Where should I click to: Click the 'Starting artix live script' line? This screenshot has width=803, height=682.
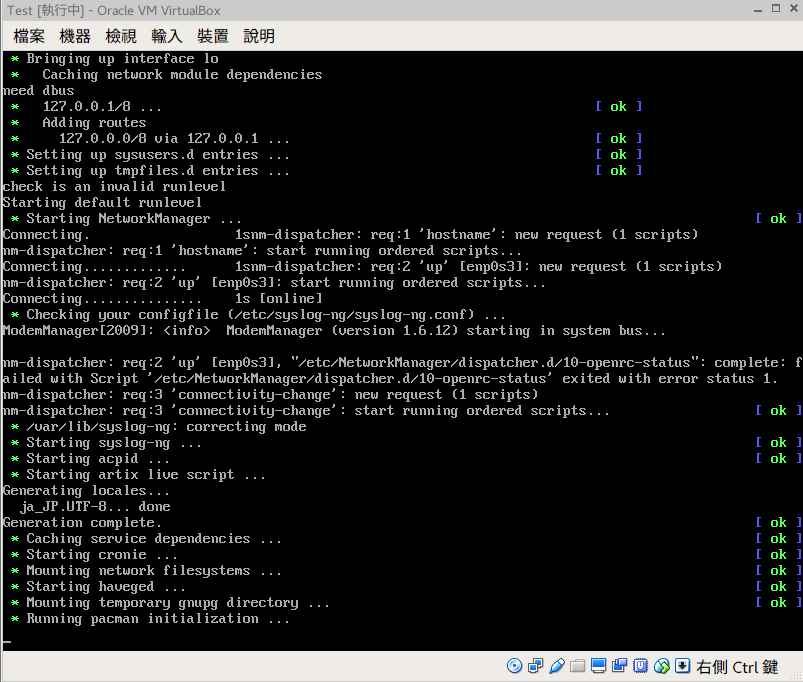[x=138, y=475]
